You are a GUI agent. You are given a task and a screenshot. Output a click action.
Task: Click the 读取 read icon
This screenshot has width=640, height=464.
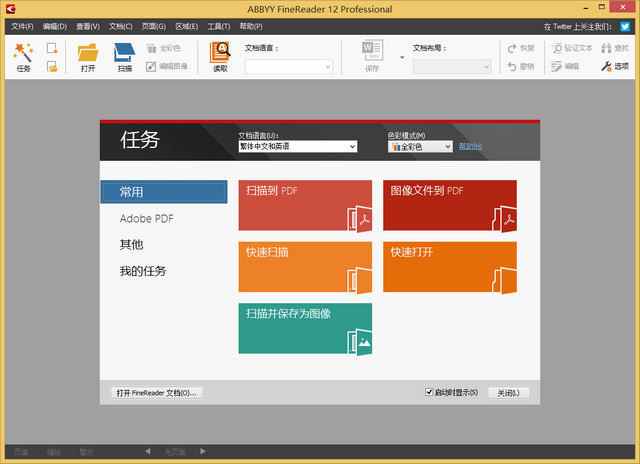click(x=220, y=57)
